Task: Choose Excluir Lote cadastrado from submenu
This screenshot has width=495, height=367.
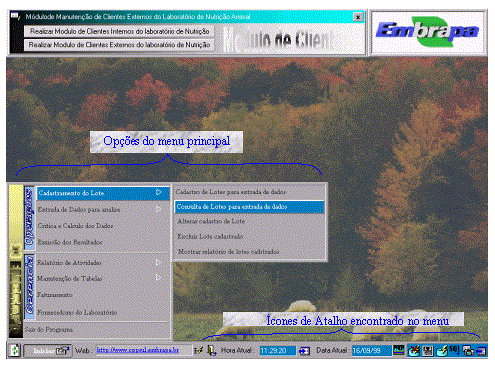Action: pos(210,236)
